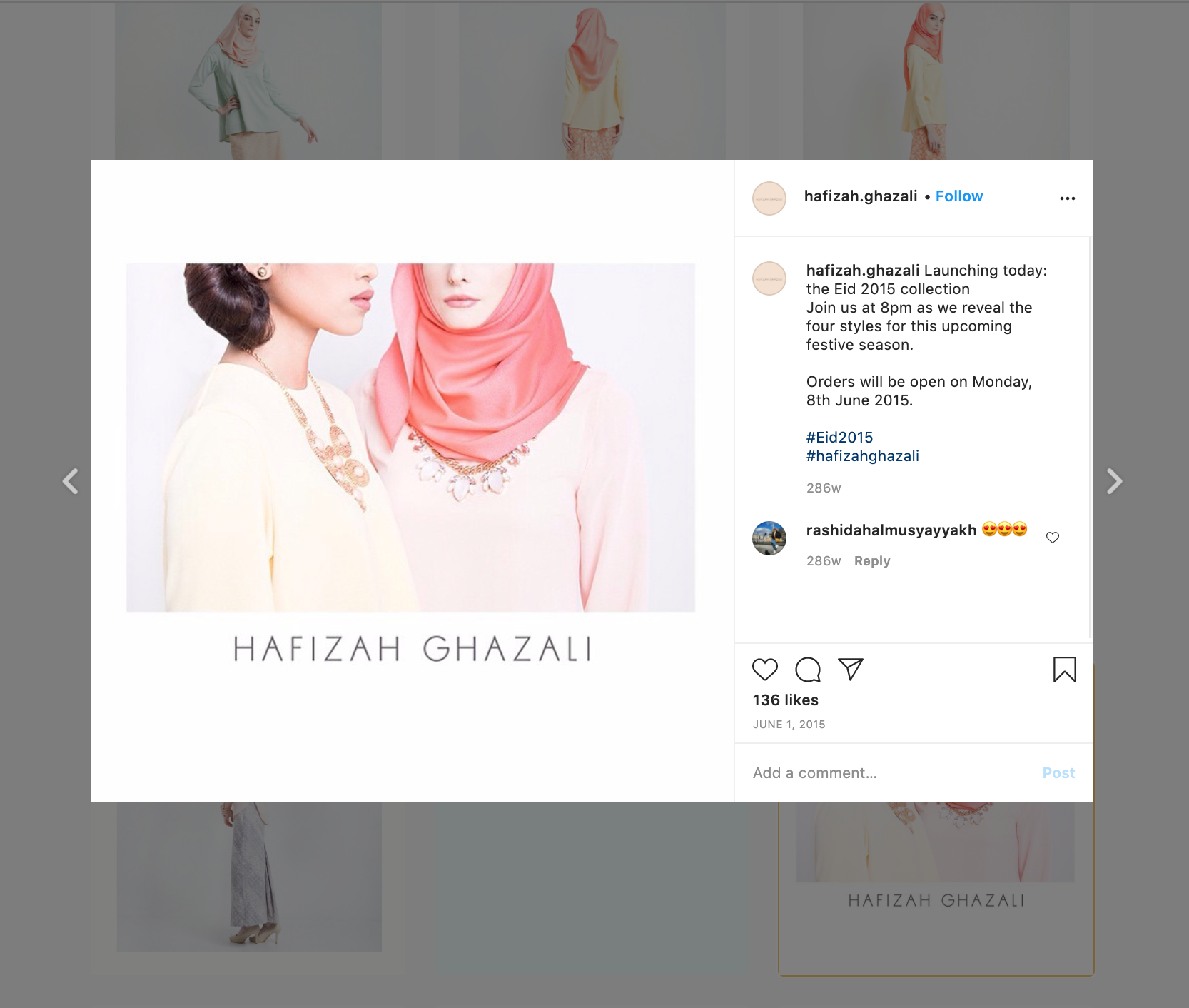Open the rashidahalmusyayyakh username link

click(891, 530)
